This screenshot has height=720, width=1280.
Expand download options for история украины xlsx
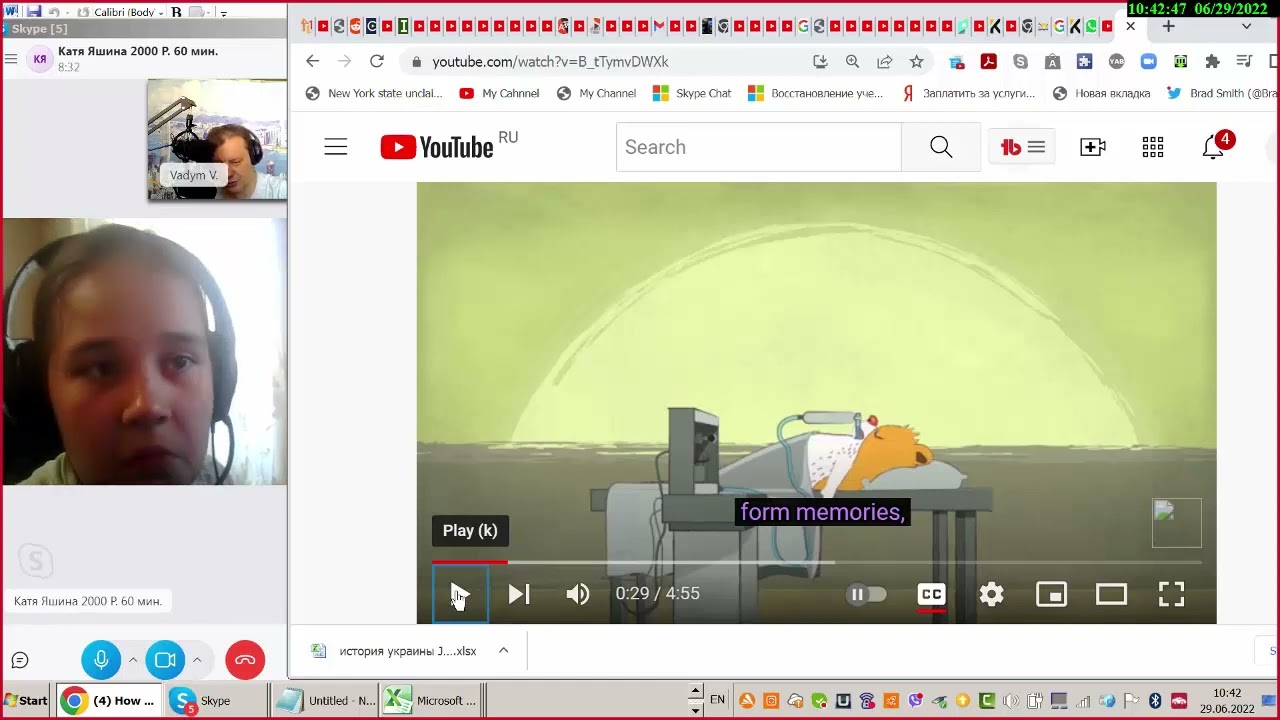pyautogui.click(x=503, y=651)
